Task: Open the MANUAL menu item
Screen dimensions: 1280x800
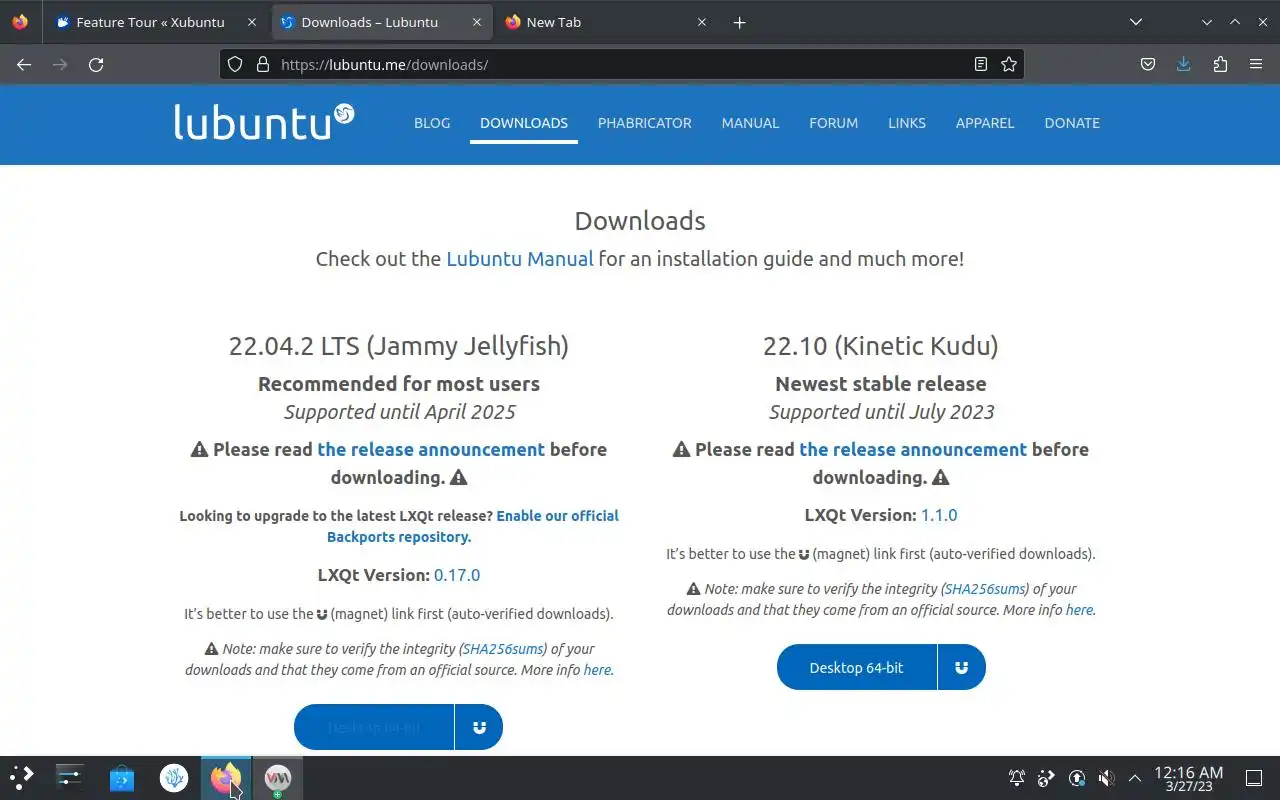Action: pyautogui.click(x=750, y=123)
